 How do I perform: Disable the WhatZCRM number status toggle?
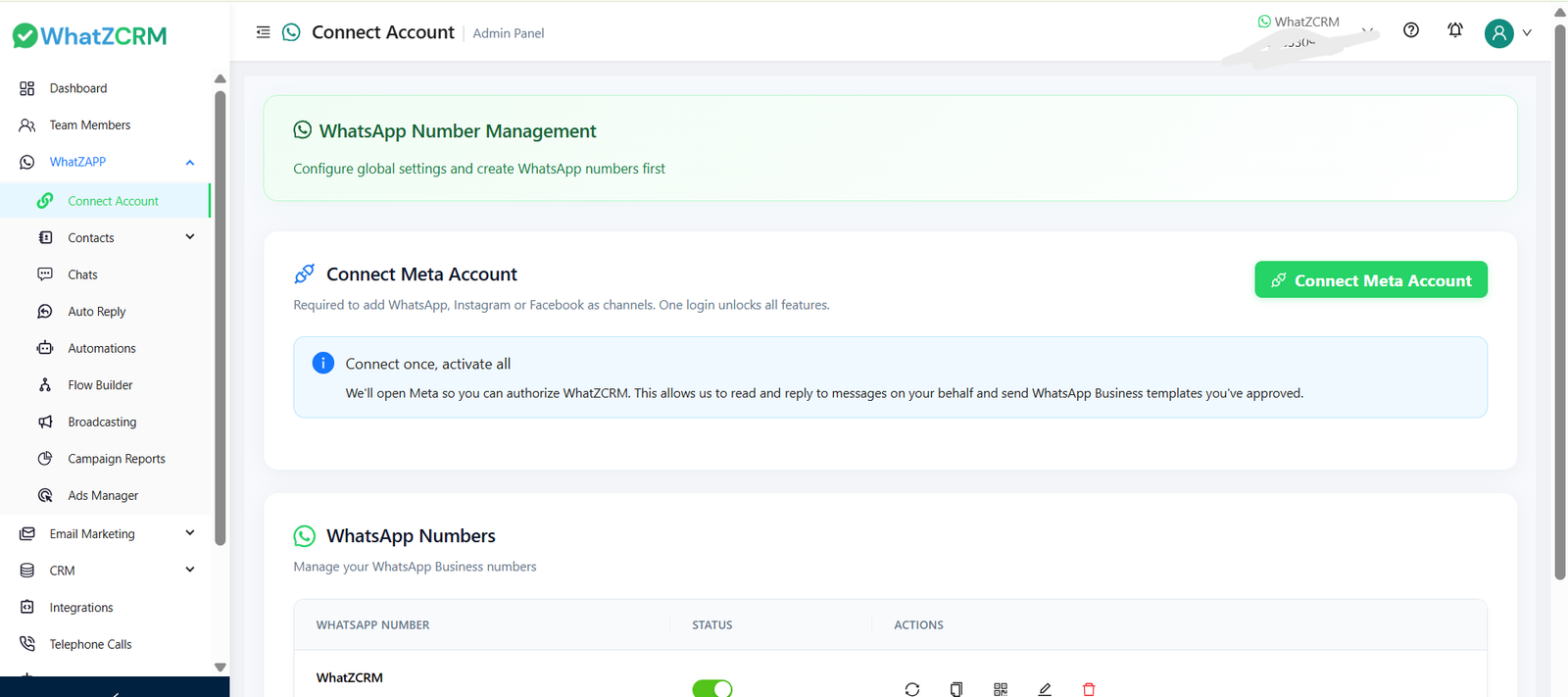pyautogui.click(x=712, y=688)
